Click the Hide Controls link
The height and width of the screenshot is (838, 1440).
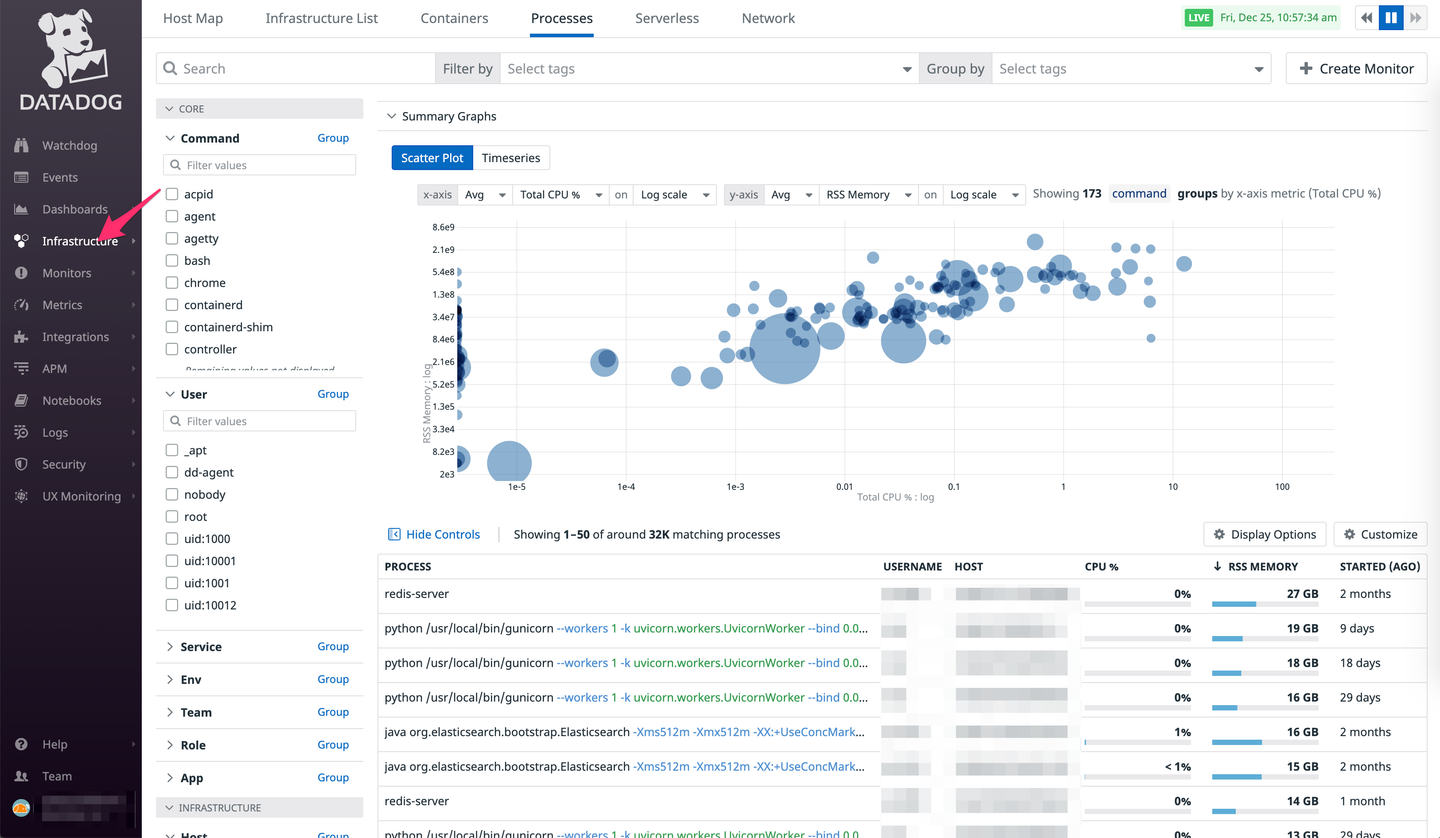(x=434, y=534)
